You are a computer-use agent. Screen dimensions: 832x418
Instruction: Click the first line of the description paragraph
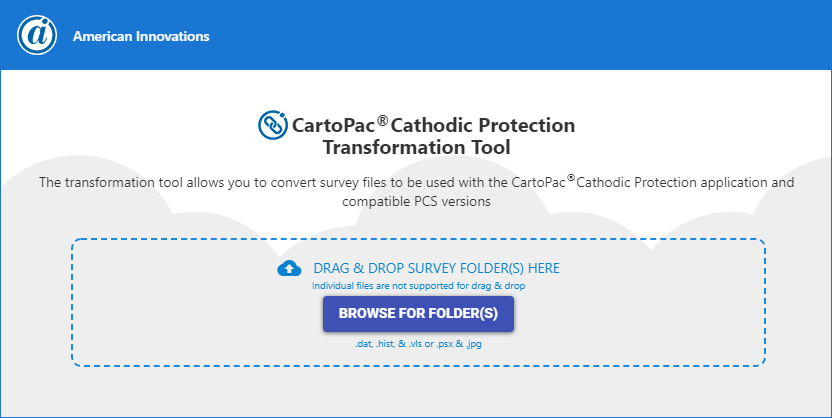click(416, 183)
